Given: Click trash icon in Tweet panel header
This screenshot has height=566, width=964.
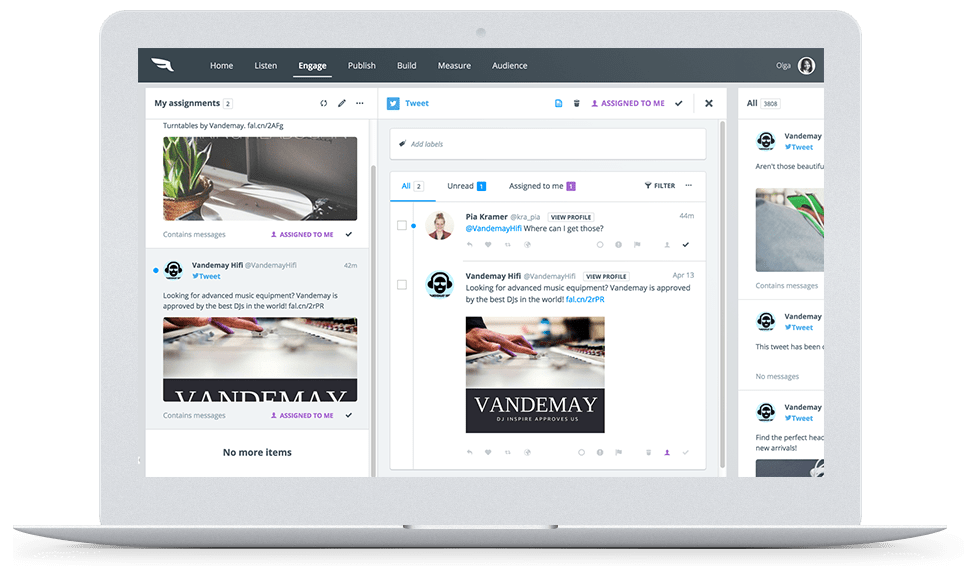Looking at the screenshot, I should coord(577,103).
